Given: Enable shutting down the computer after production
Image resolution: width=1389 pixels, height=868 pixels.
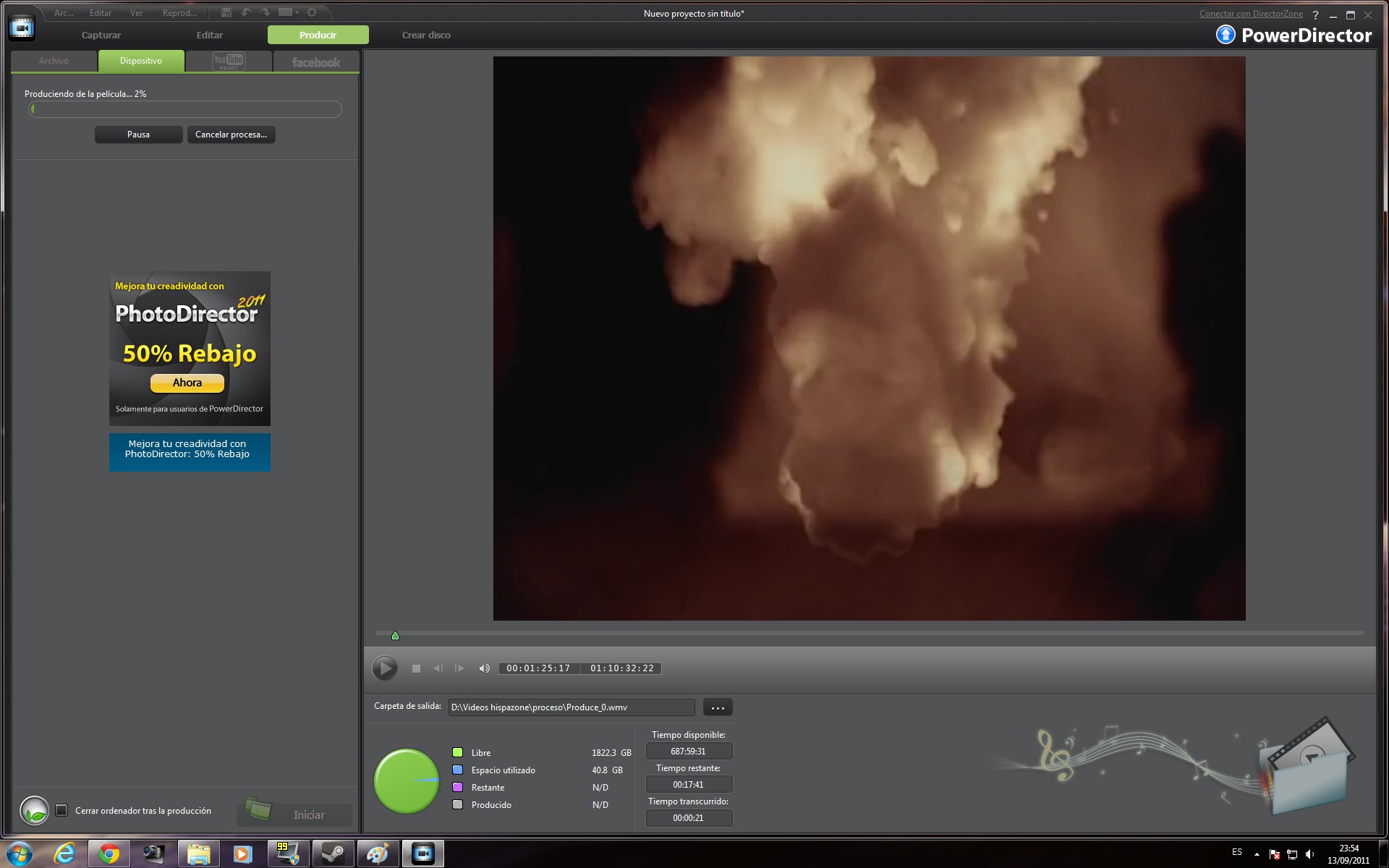Looking at the screenshot, I should tap(61, 810).
